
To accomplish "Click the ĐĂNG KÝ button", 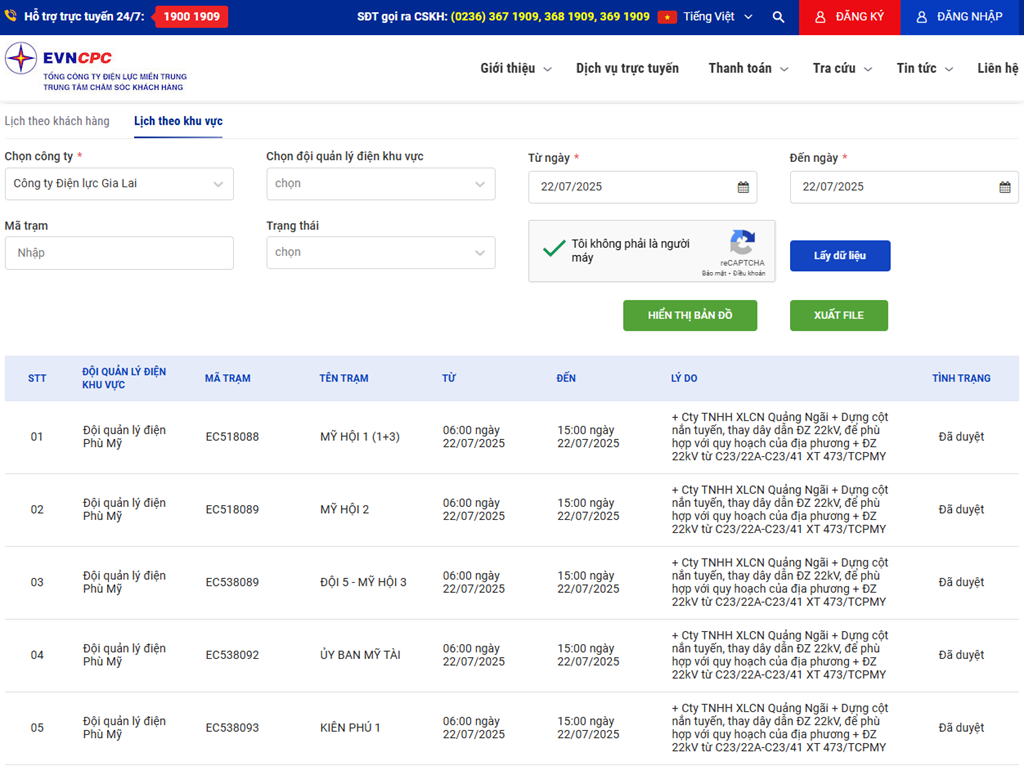I will [x=849, y=17].
